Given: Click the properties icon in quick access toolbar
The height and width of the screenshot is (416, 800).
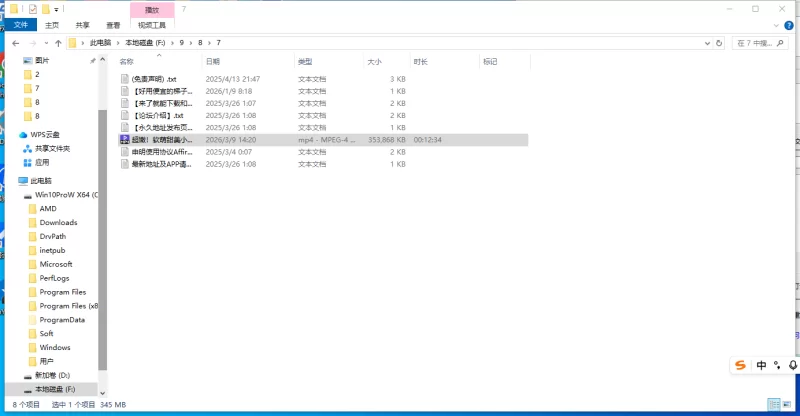Looking at the screenshot, I should point(33,9).
